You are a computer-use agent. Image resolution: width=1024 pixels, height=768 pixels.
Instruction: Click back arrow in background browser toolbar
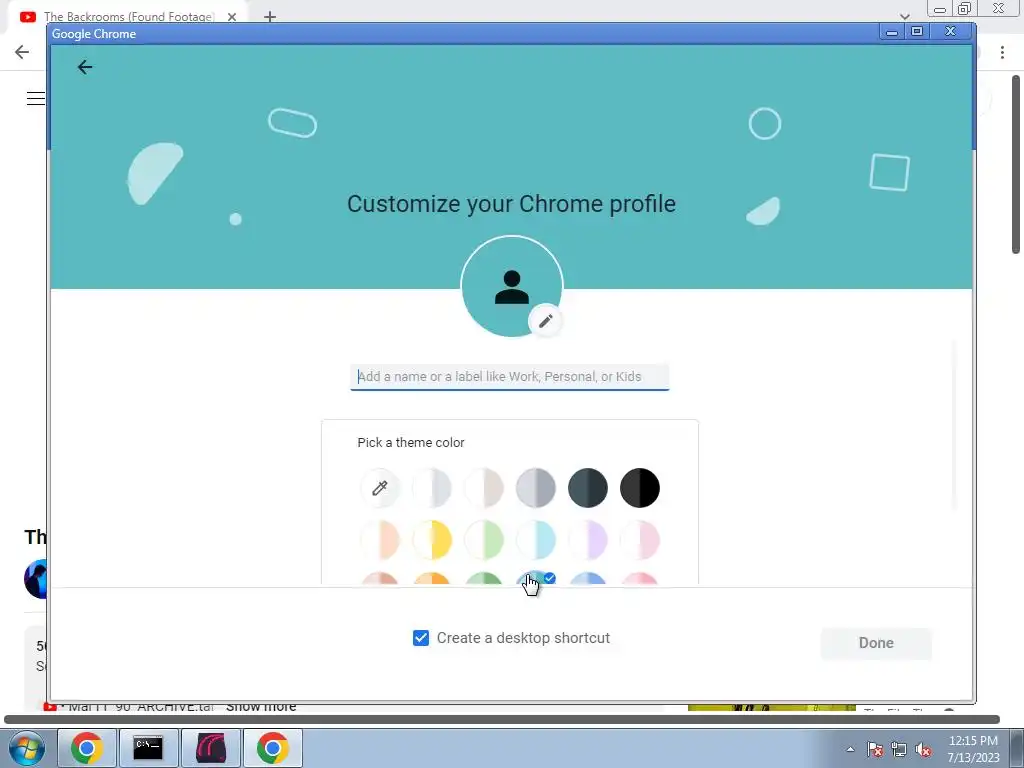coord(22,52)
